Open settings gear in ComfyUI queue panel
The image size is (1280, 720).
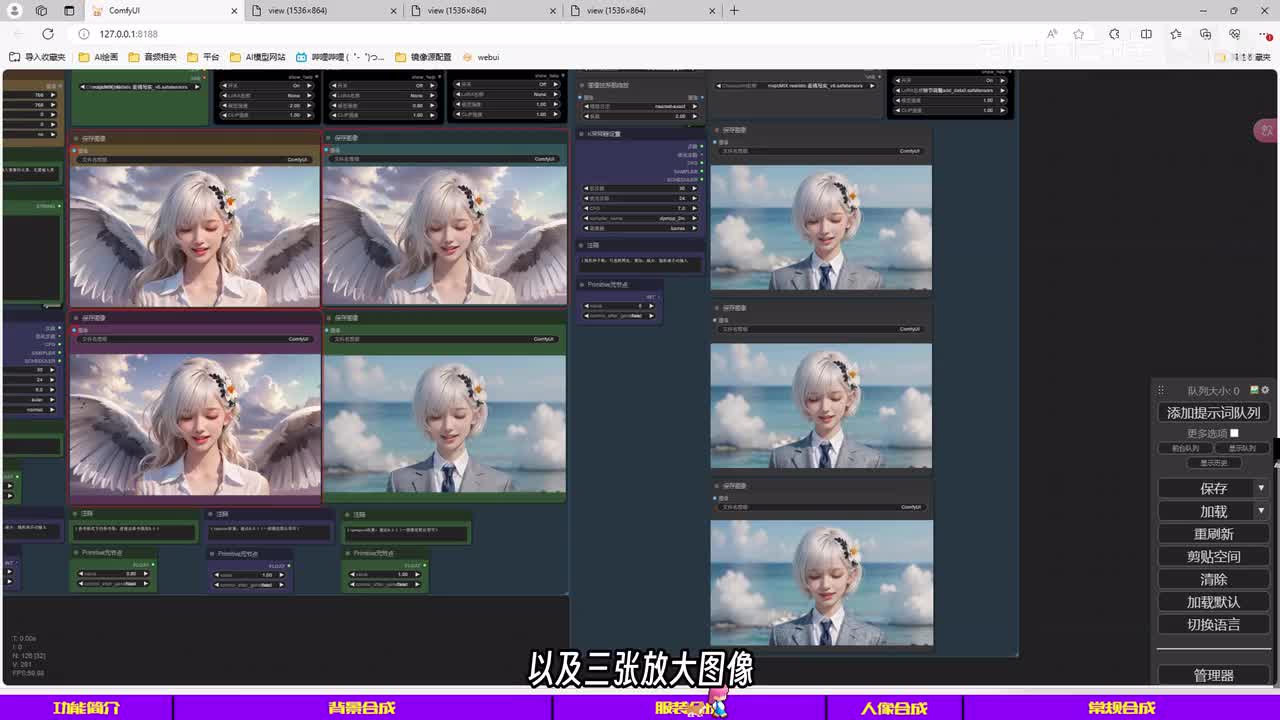[1265, 390]
